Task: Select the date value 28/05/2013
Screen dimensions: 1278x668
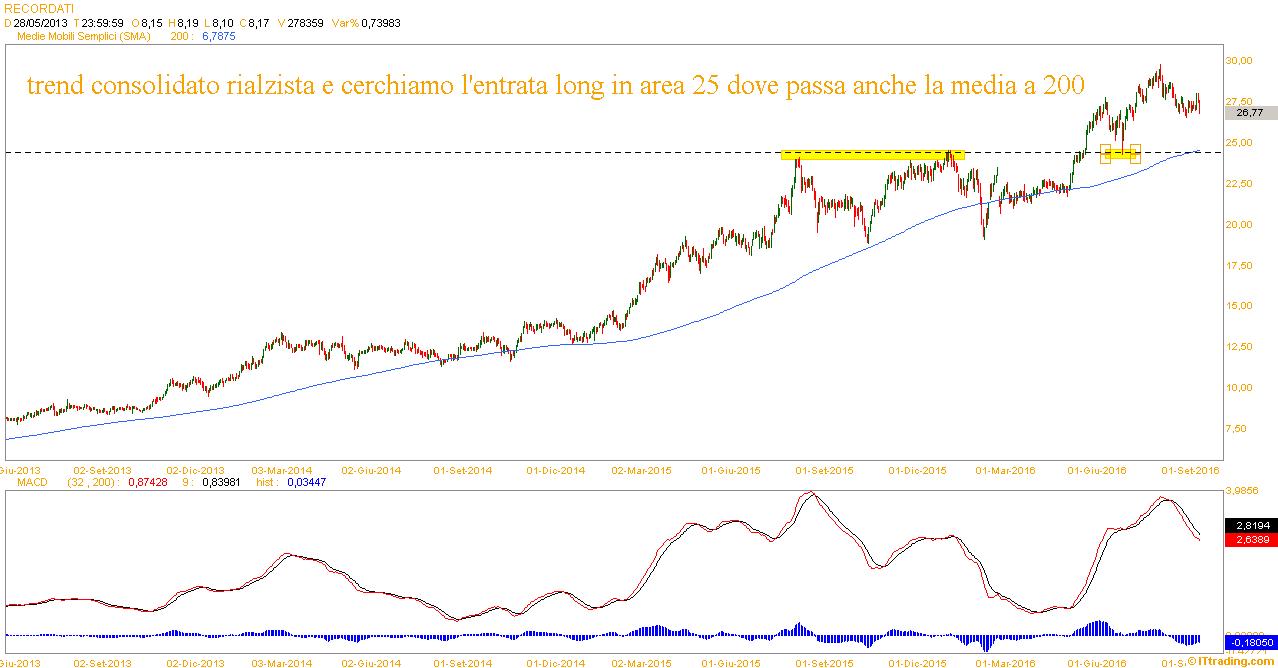Action: coord(40,21)
